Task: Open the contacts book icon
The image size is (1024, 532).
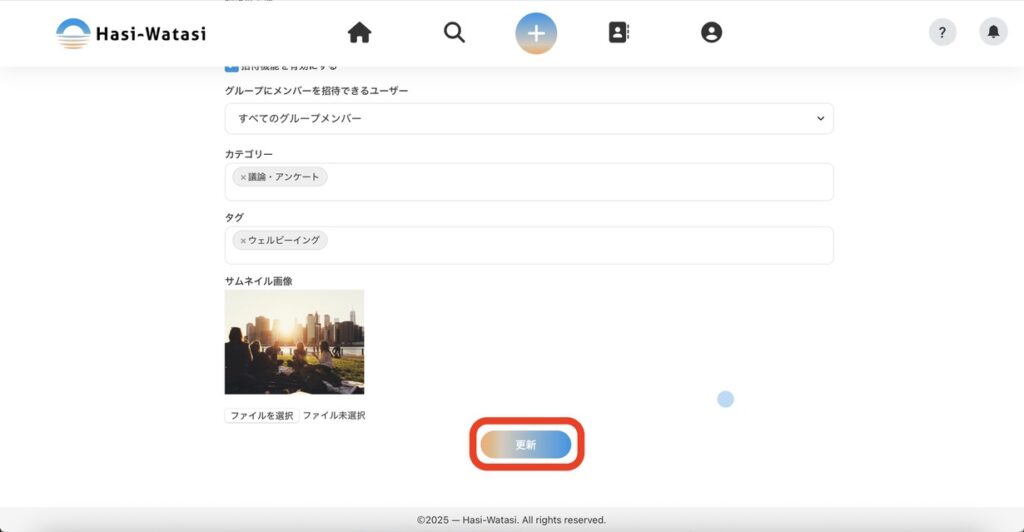Action: tap(619, 33)
